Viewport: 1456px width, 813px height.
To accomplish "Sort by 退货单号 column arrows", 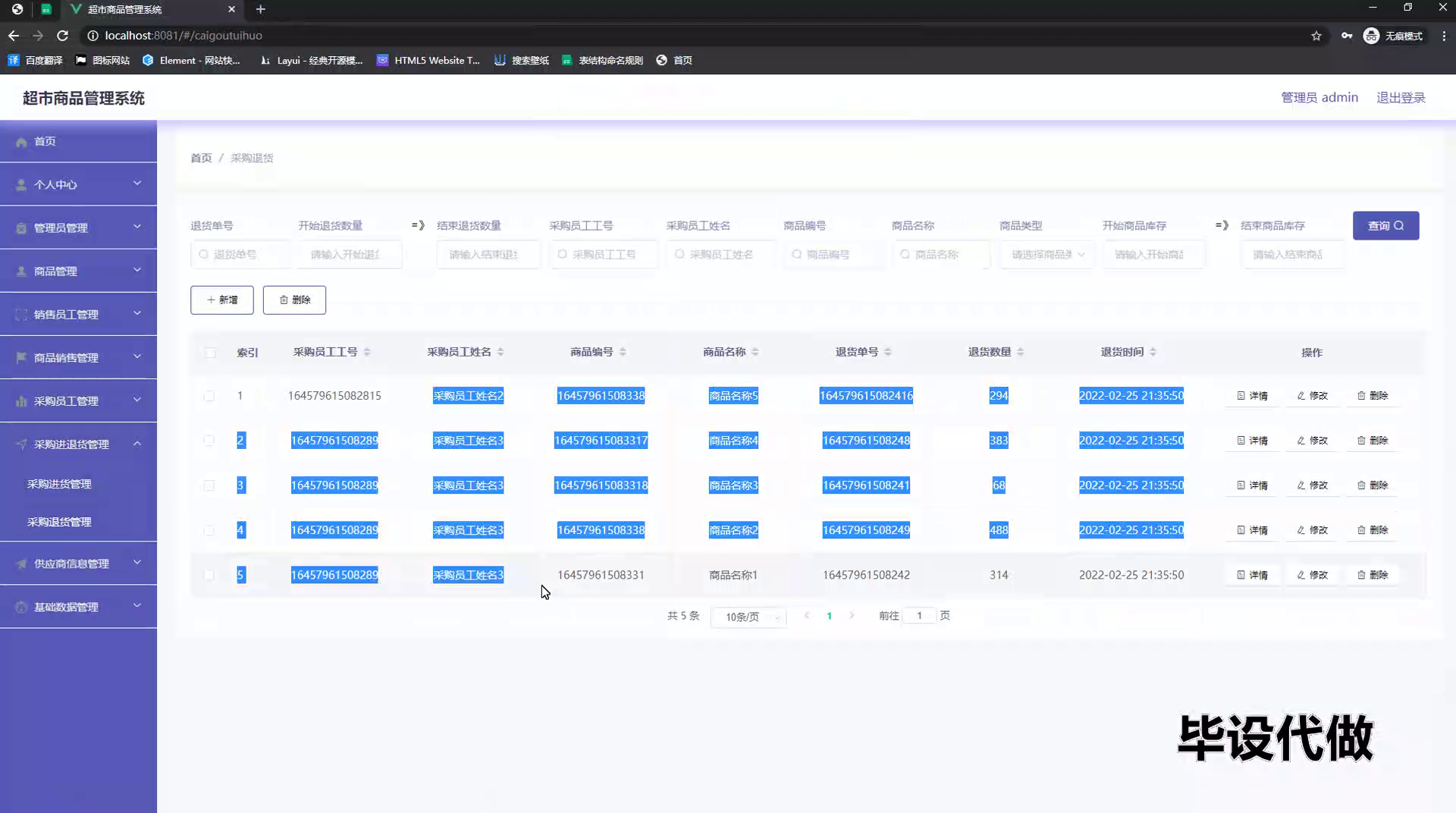I will pyautogui.click(x=888, y=352).
